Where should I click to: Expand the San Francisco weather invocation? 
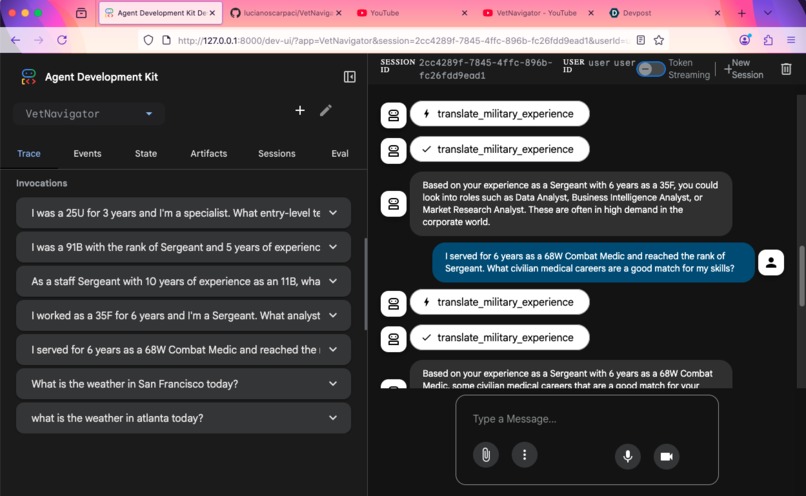click(184, 384)
